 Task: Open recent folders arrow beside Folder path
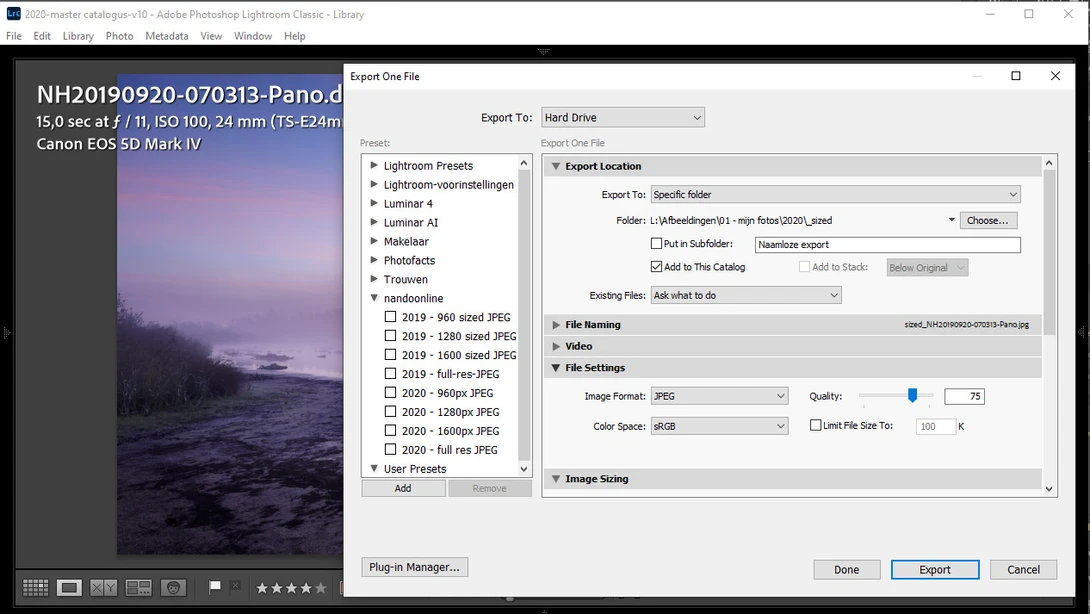[951, 220]
